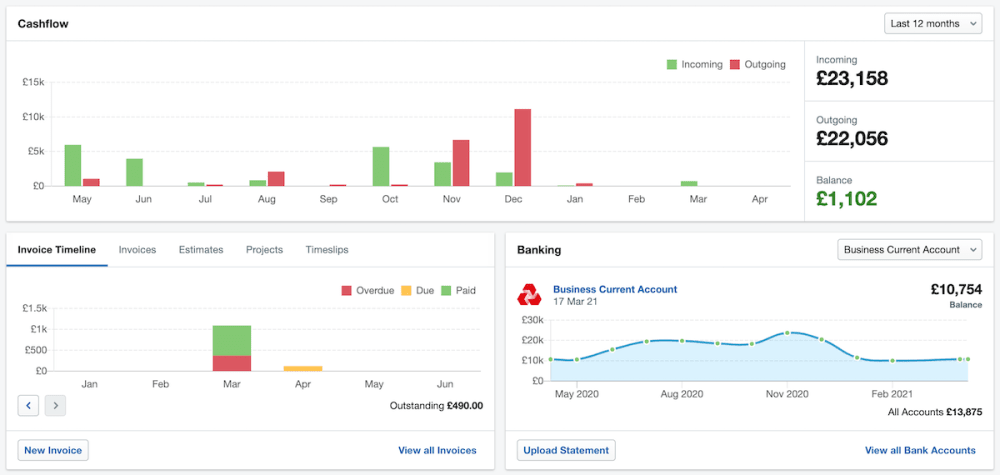The width and height of the screenshot is (1000, 475).
Task: Select the Projects tab
Action: pos(264,250)
